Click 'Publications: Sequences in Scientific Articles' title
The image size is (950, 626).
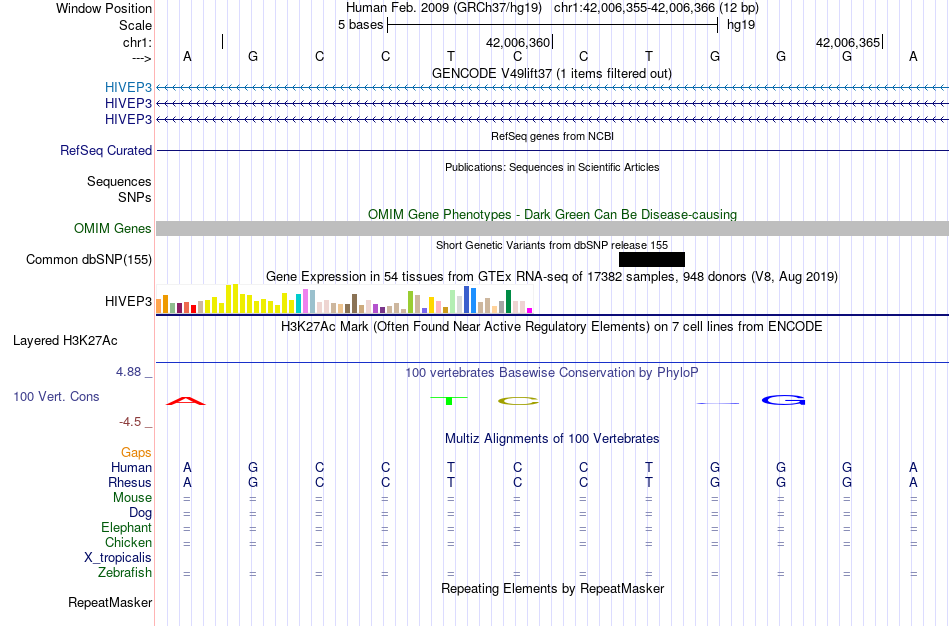click(x=552, y=167)
